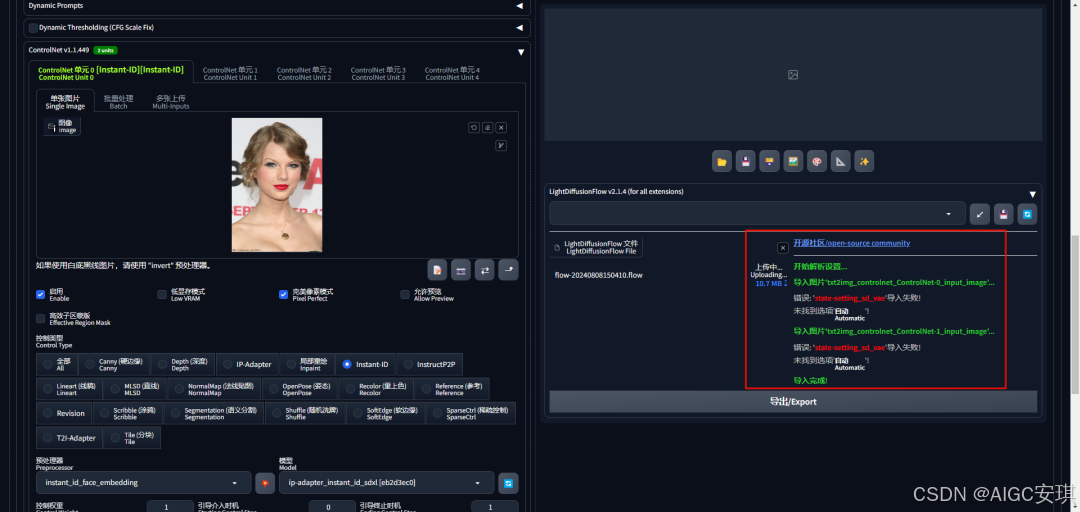The height and width of the screenshot is (512, 1080).
Task: Click the zip archive save icon
Action: [x=769, y=161]
